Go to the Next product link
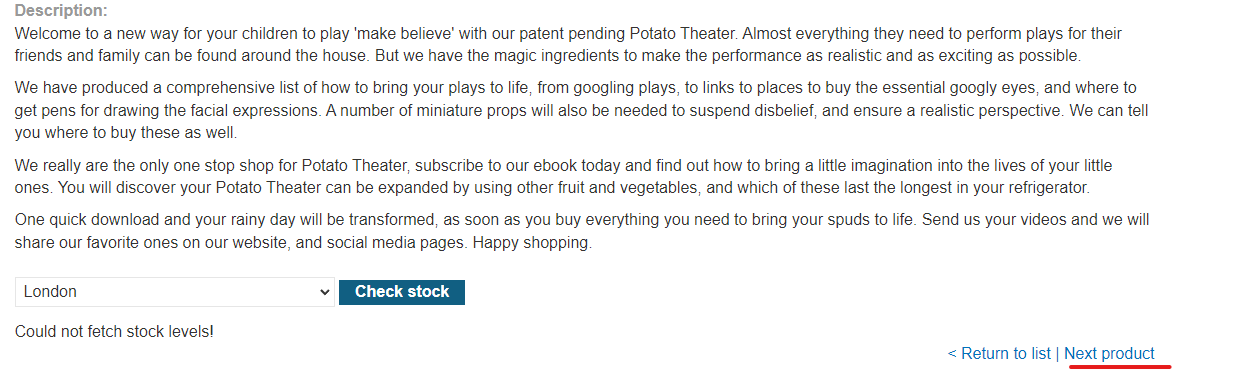1243x382 pixels. point(1109,353)
